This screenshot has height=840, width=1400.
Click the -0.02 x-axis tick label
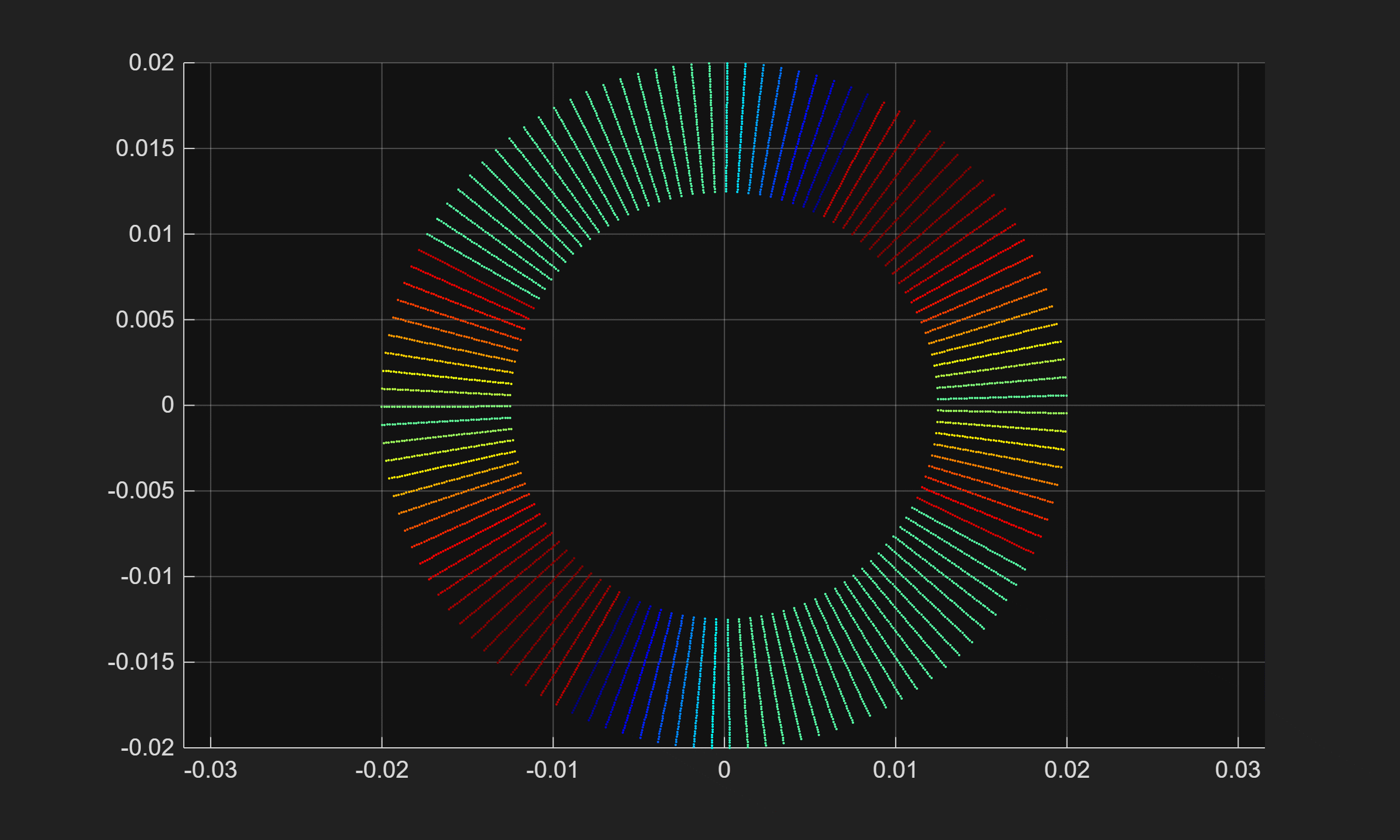click(382, 770)
